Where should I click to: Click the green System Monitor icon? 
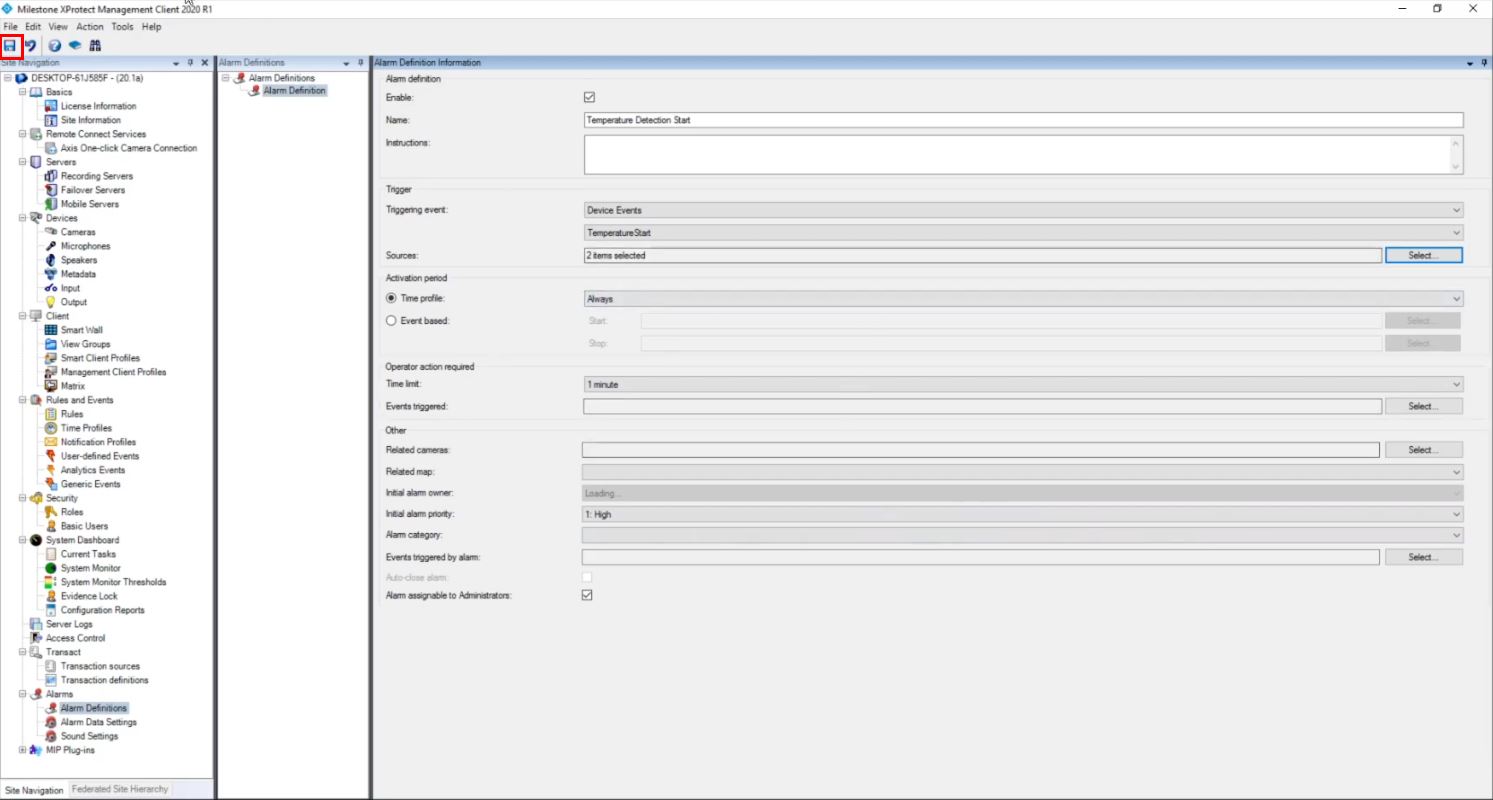coord(52,568)
